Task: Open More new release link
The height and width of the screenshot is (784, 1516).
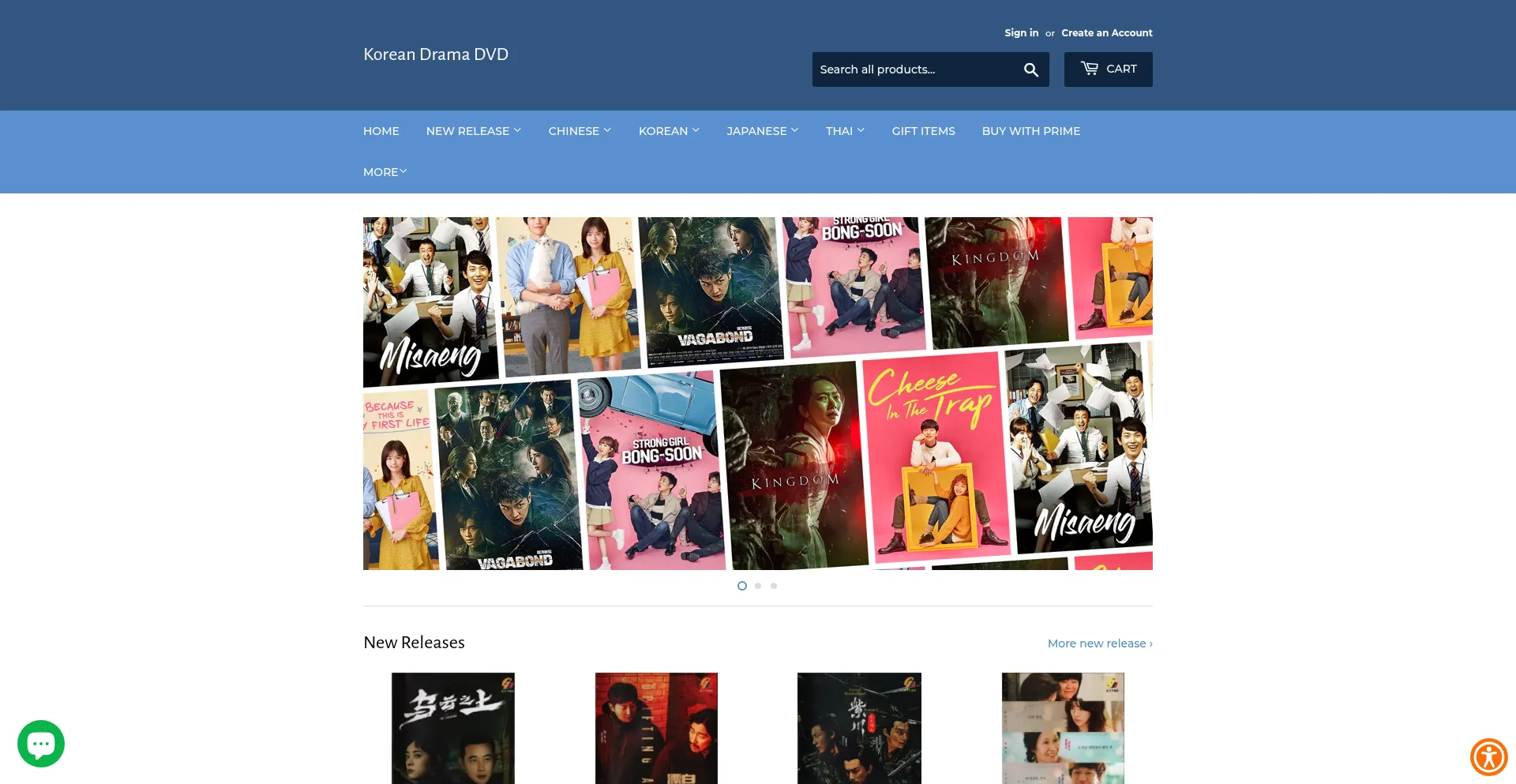Action: pos(1099,643)
